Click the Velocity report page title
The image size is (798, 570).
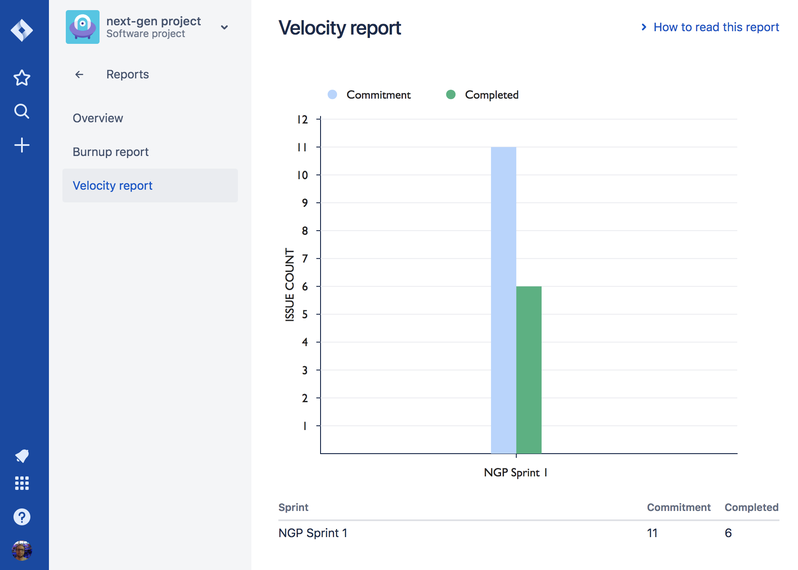point(339,28)
